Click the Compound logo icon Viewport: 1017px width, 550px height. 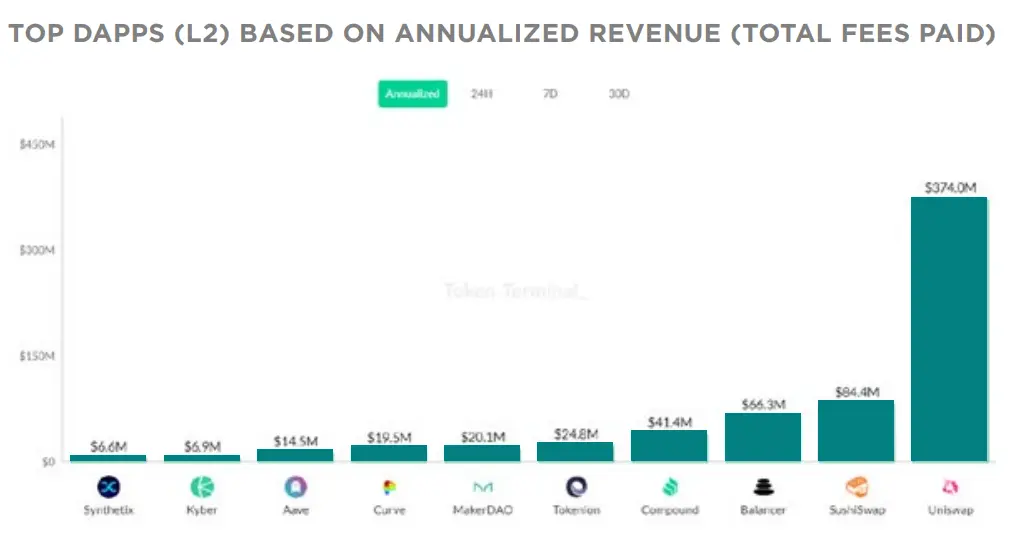[670, 486]
